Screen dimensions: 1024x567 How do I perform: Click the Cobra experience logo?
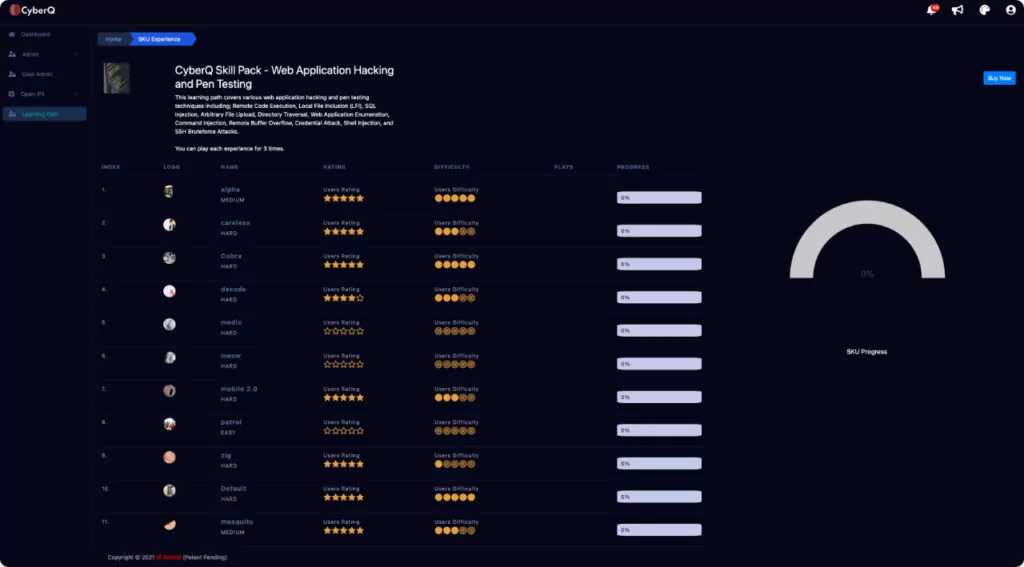tap(169, 258)
